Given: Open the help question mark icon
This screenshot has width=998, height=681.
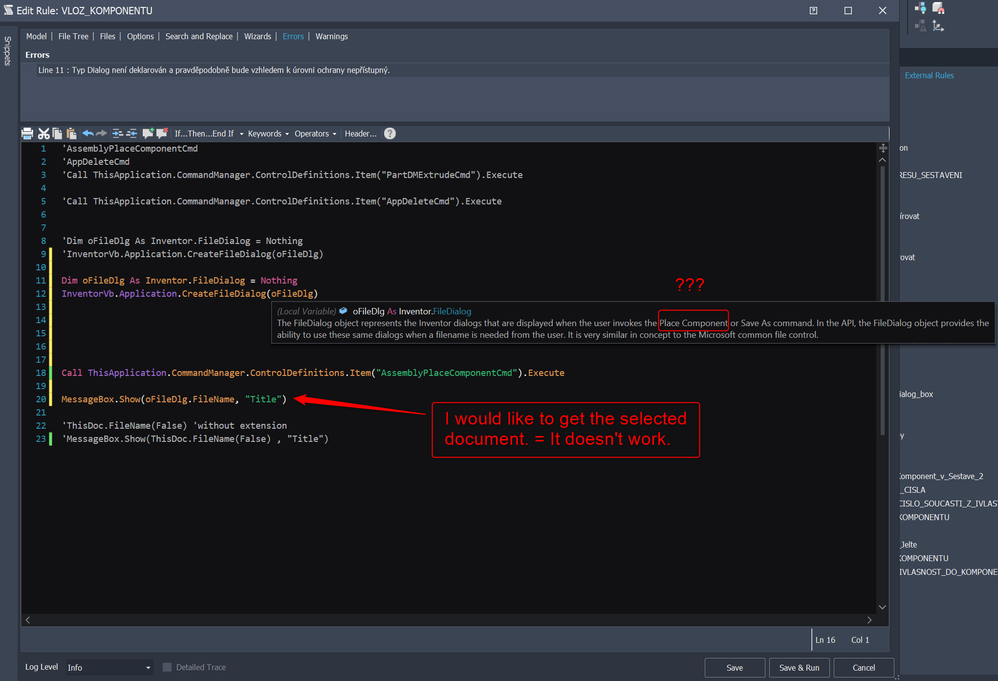Looking at the screenshot, I should click(x=390, y=134).
